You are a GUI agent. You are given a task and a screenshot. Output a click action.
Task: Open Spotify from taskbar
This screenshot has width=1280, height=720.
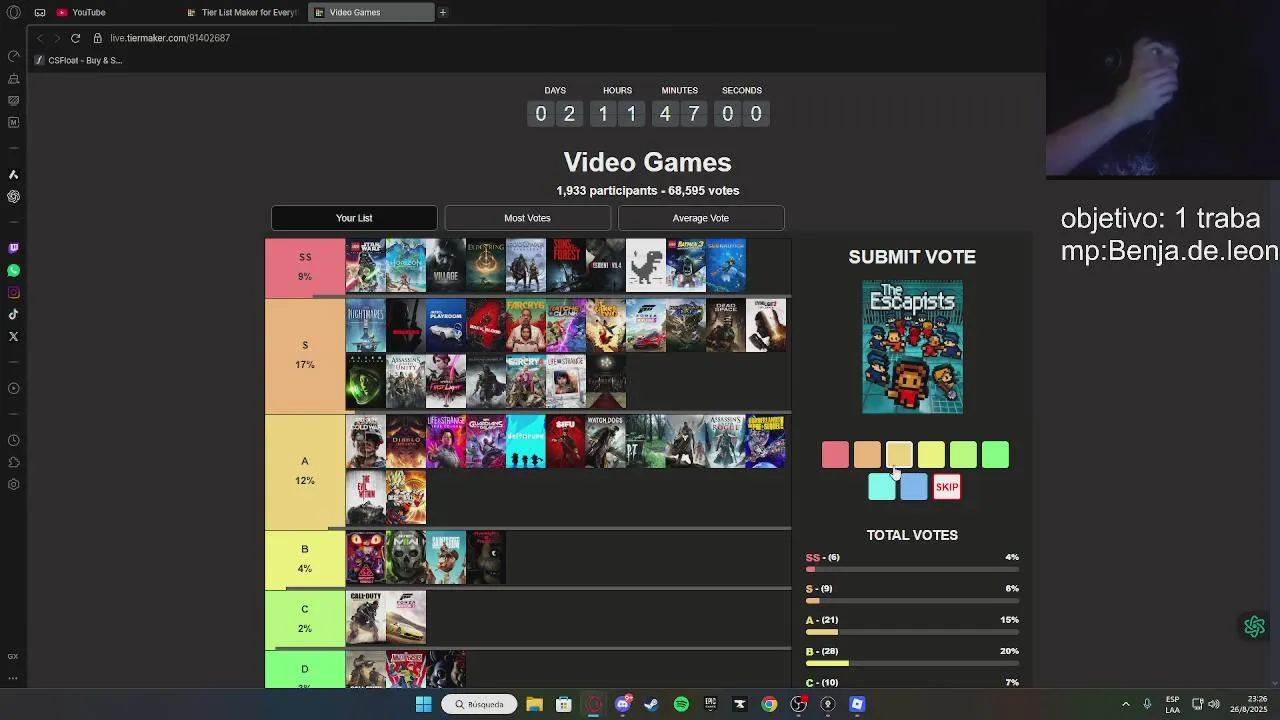(x=681, y=704)
